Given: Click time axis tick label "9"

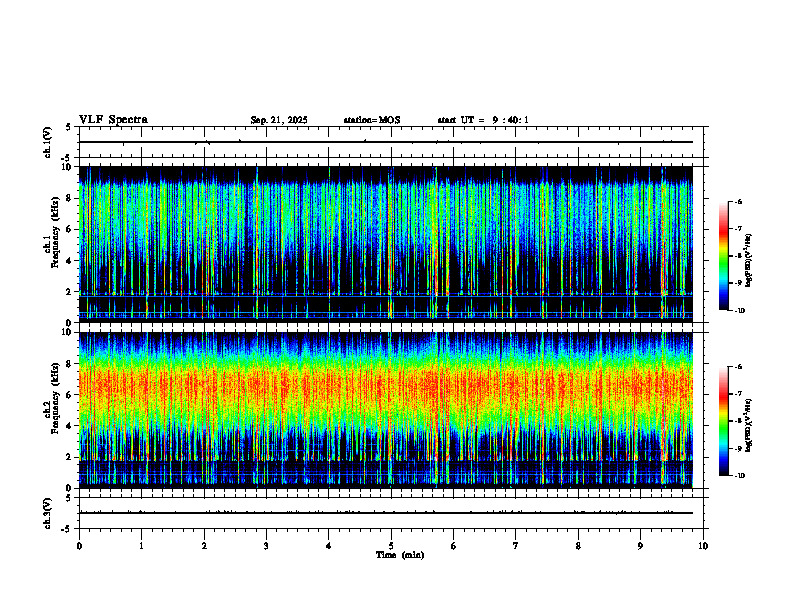Looking at the screenshot, I should coord(640,546).
